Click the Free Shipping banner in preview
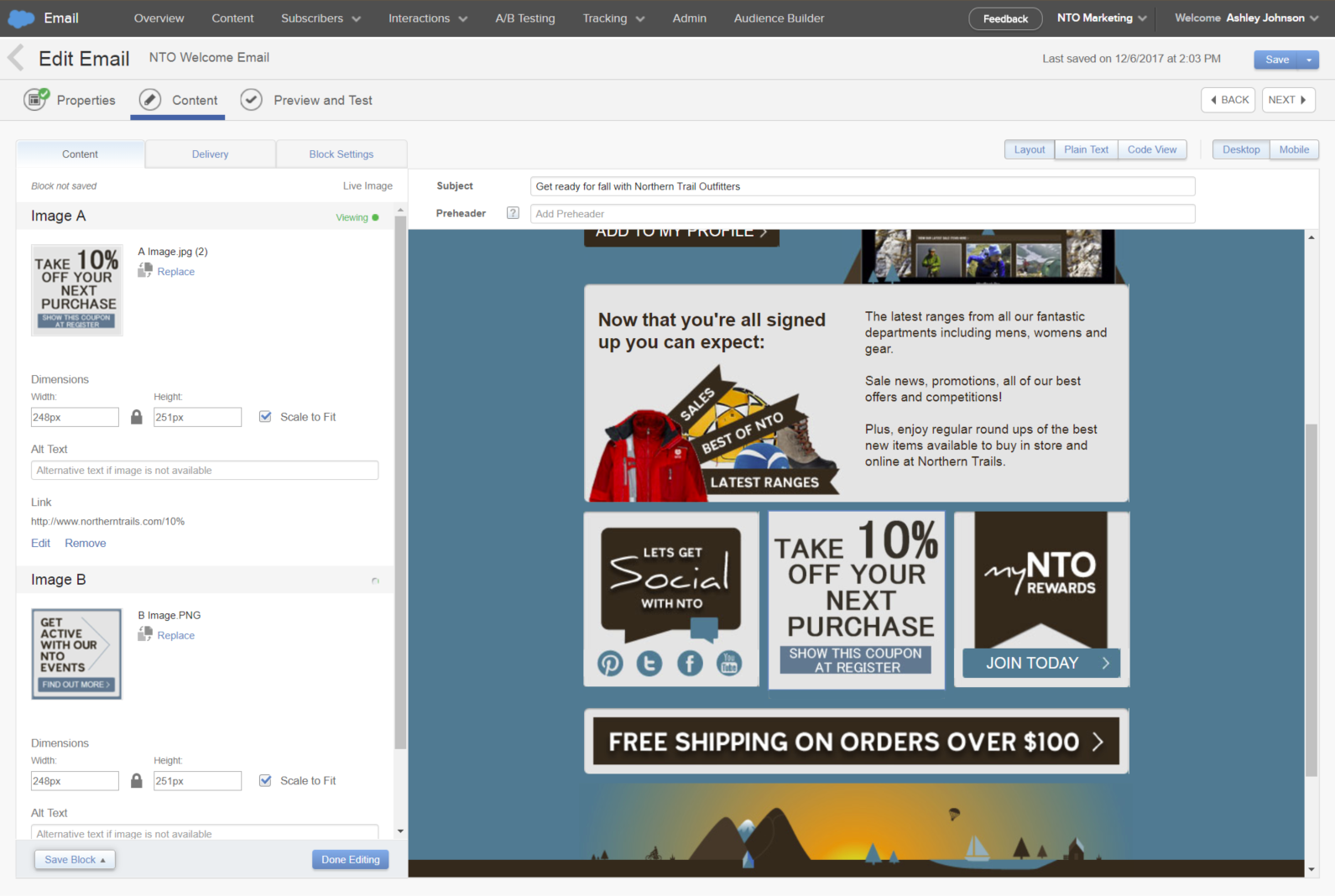 tap(856, 742)
